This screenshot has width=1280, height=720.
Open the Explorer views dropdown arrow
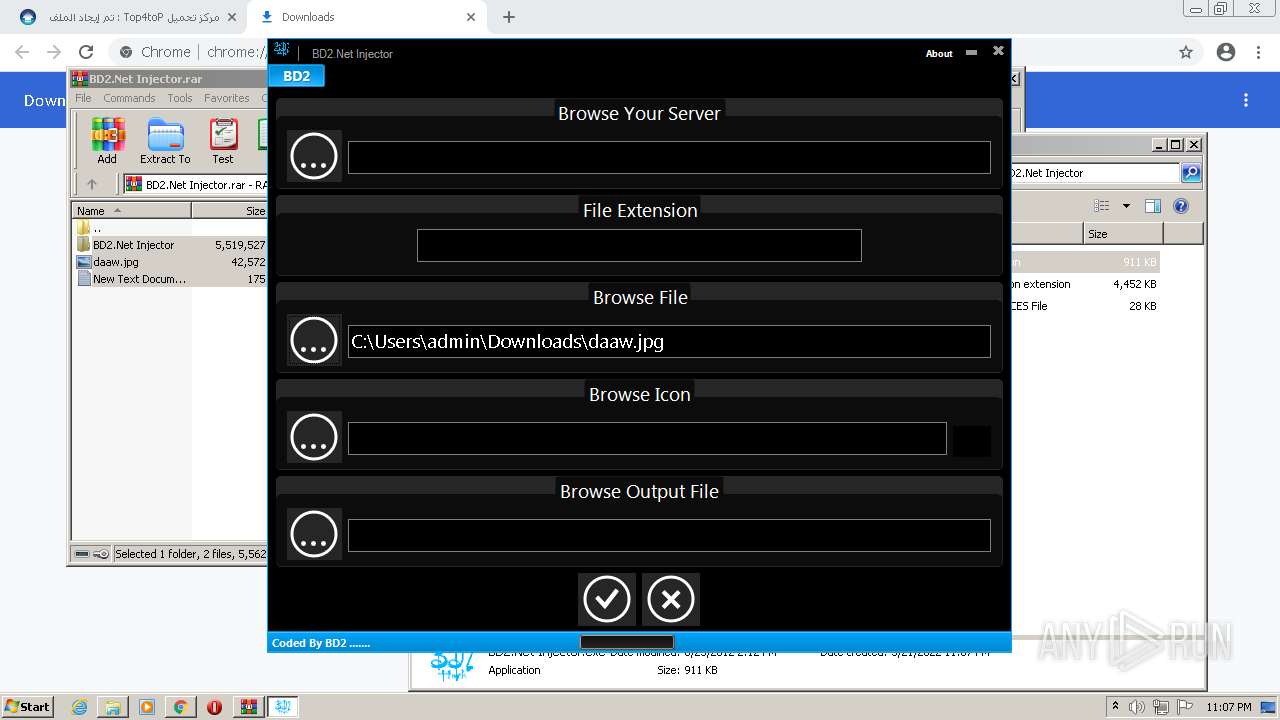(x=1126, y=206)
